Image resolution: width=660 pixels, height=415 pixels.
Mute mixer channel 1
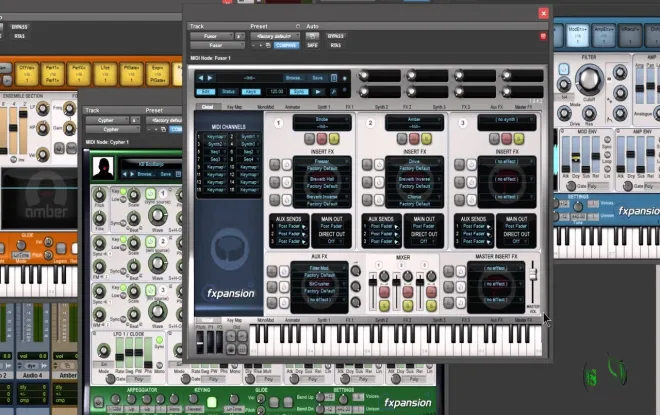click(384, 292)
